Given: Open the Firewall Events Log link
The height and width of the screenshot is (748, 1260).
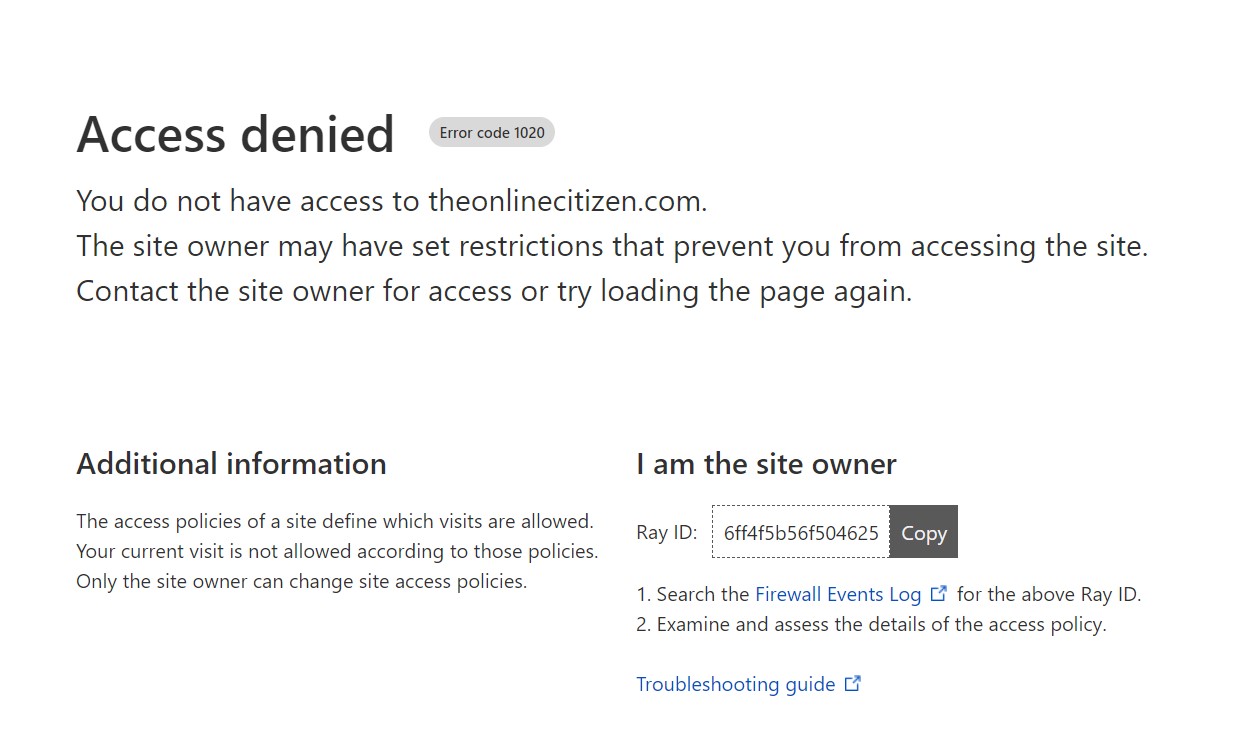Looking at the screenshot, I should click(838, 594).
